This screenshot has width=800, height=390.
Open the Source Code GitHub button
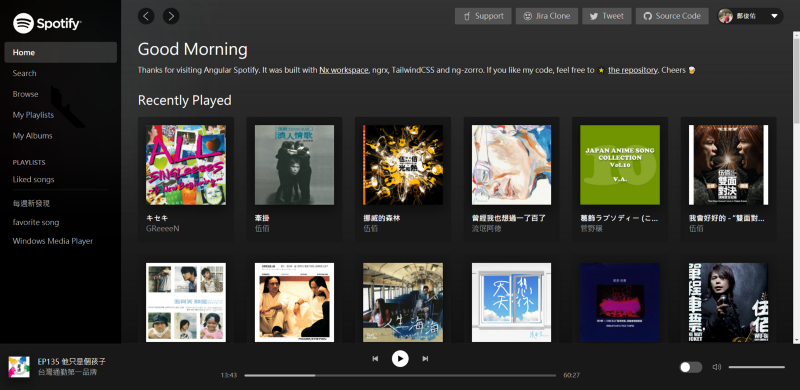[x=672, y=16]
